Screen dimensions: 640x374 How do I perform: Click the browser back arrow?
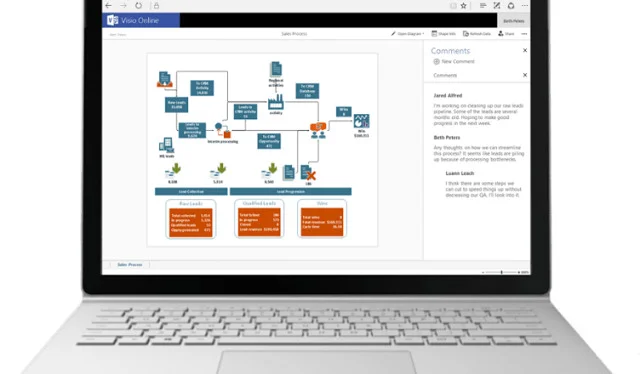(108, 5)
